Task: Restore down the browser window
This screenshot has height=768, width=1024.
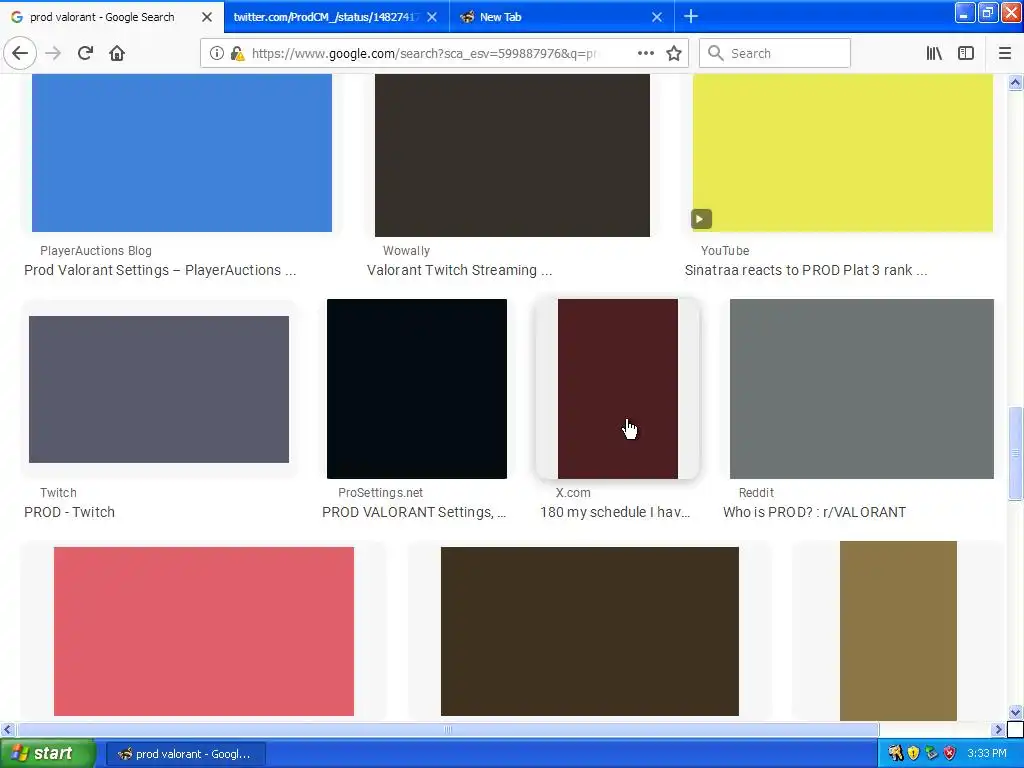Action: tap(988, 12)
